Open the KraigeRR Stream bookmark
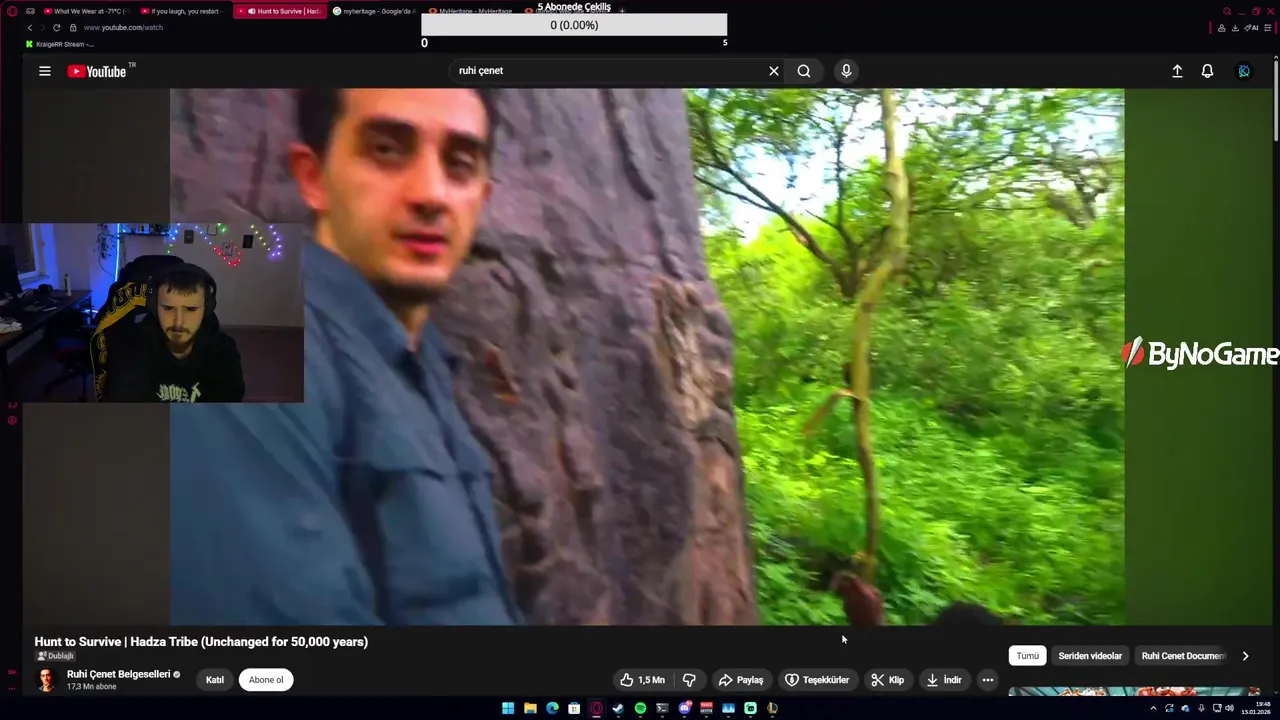The height and width of the screenshot is (720, 1280). 60,44
